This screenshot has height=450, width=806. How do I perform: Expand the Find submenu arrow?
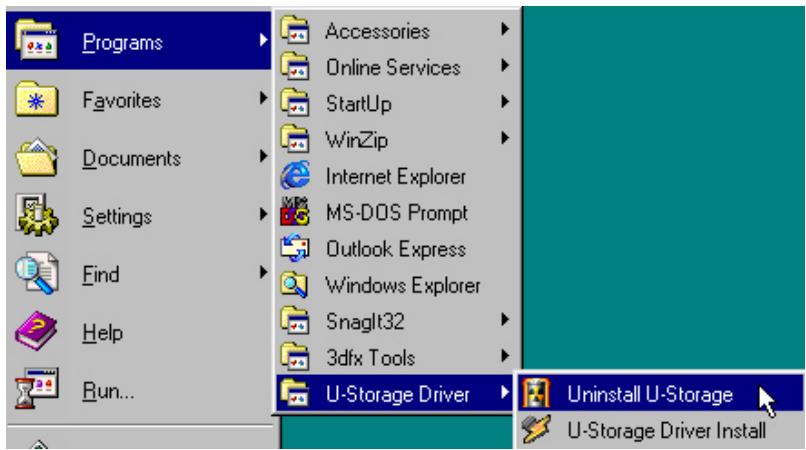tap(263, 273)
